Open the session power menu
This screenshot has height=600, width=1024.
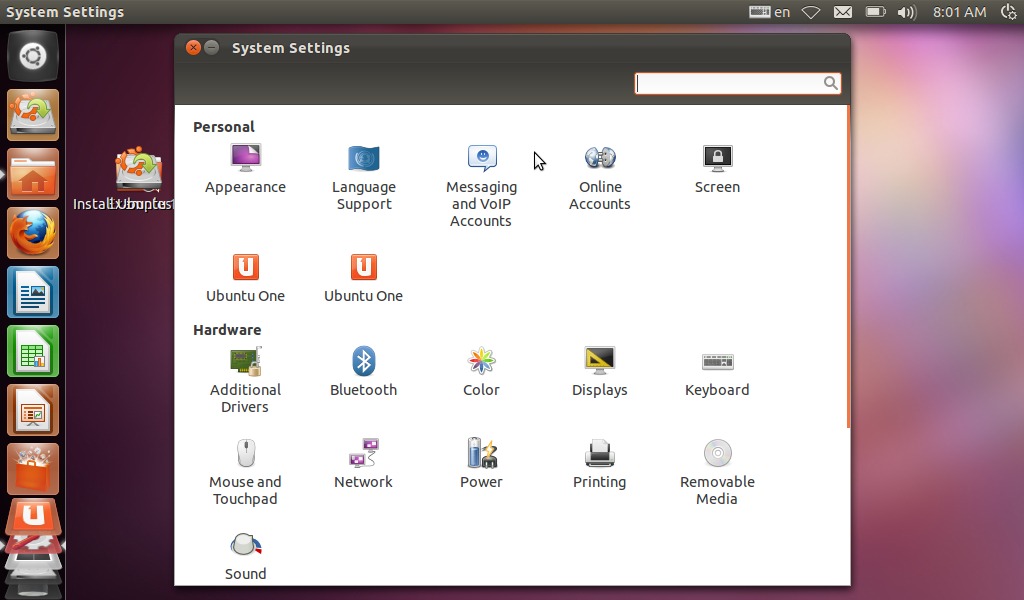tap(1010, 12)
